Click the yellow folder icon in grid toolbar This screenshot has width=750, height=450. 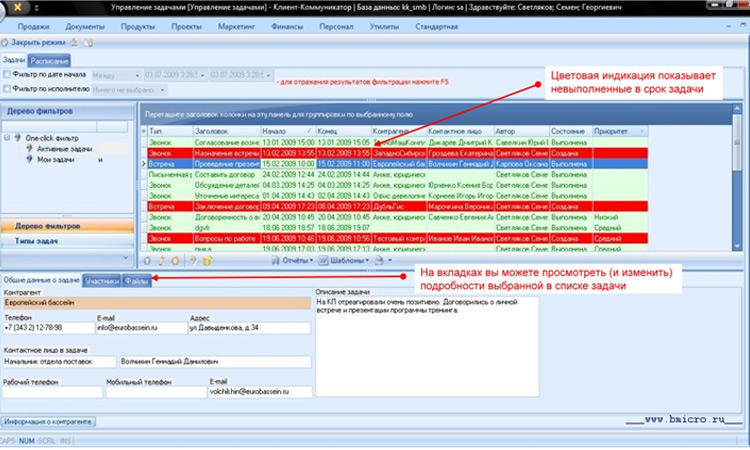206,260
